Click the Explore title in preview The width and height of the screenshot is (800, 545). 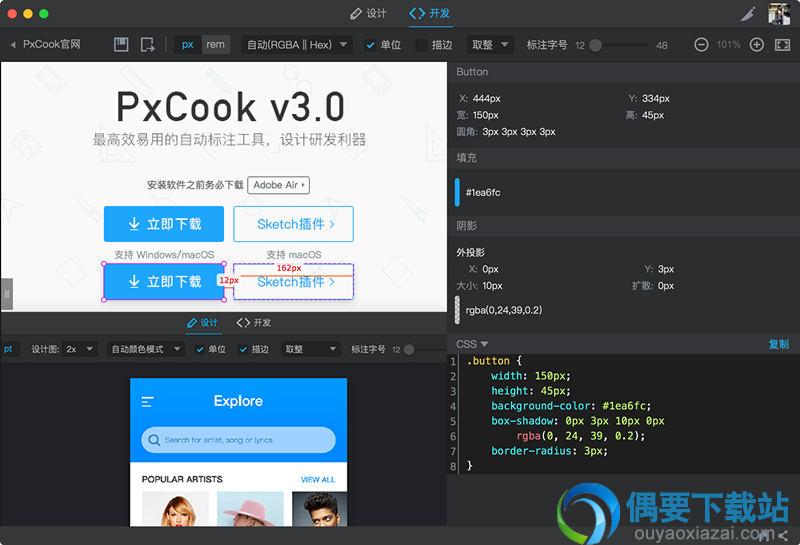tap(238, 401)
